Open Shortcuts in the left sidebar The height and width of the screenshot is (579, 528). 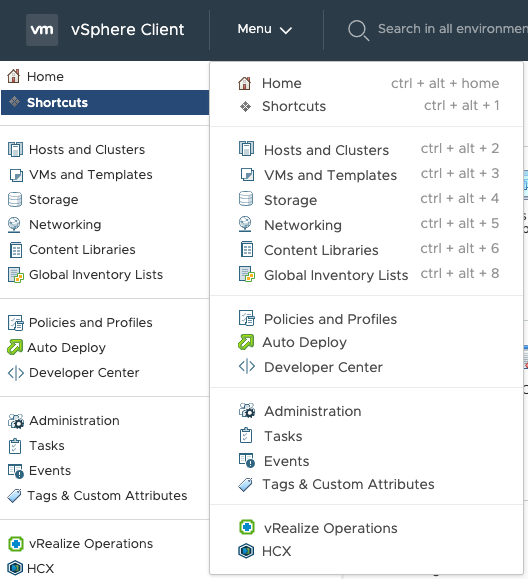point(105,102)
